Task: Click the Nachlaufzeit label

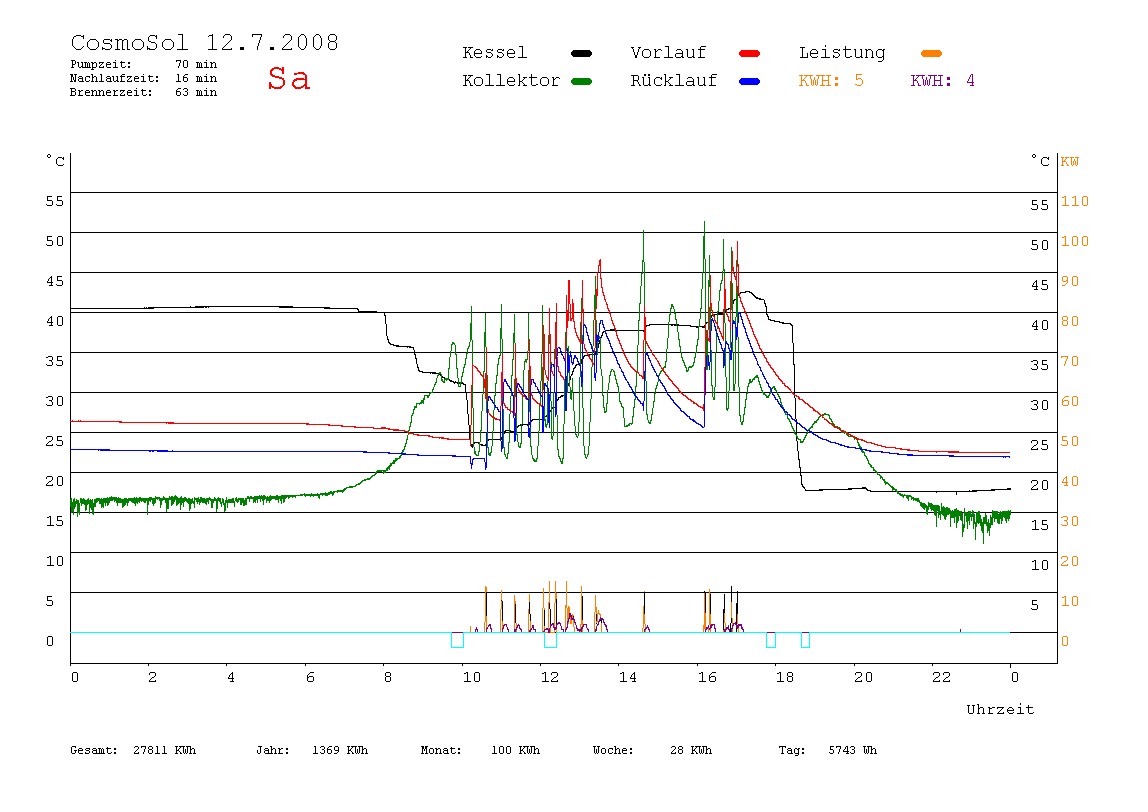Action: coord(115,78)
